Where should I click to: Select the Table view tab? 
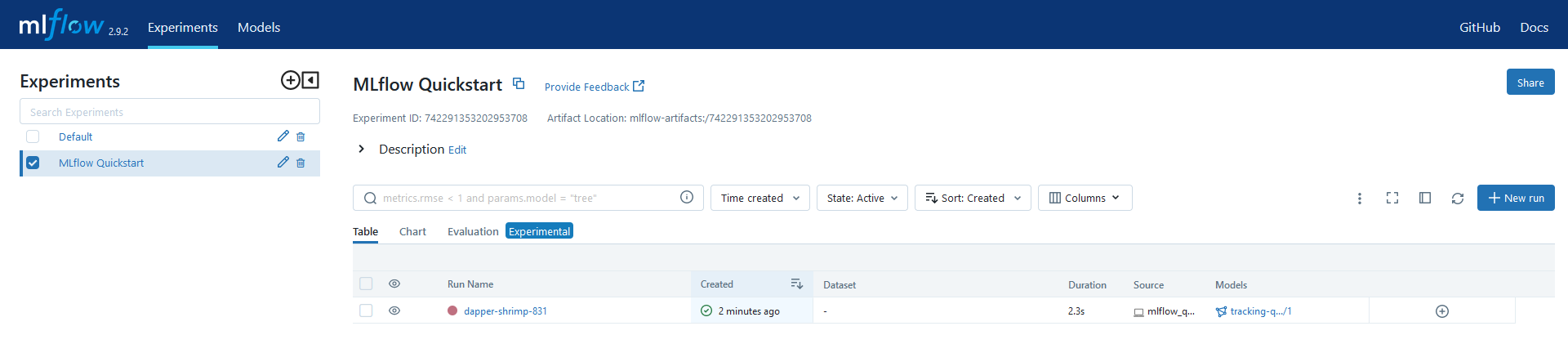(x=365, y=231)
